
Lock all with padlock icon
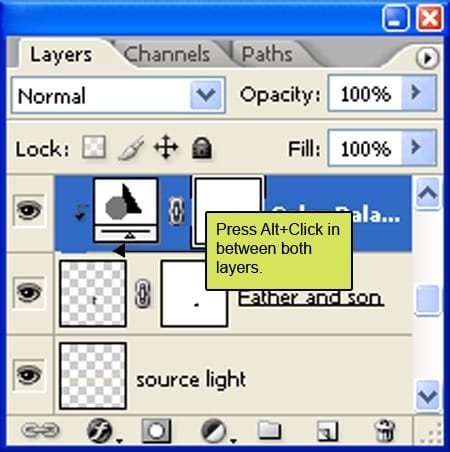coord(202,147)
